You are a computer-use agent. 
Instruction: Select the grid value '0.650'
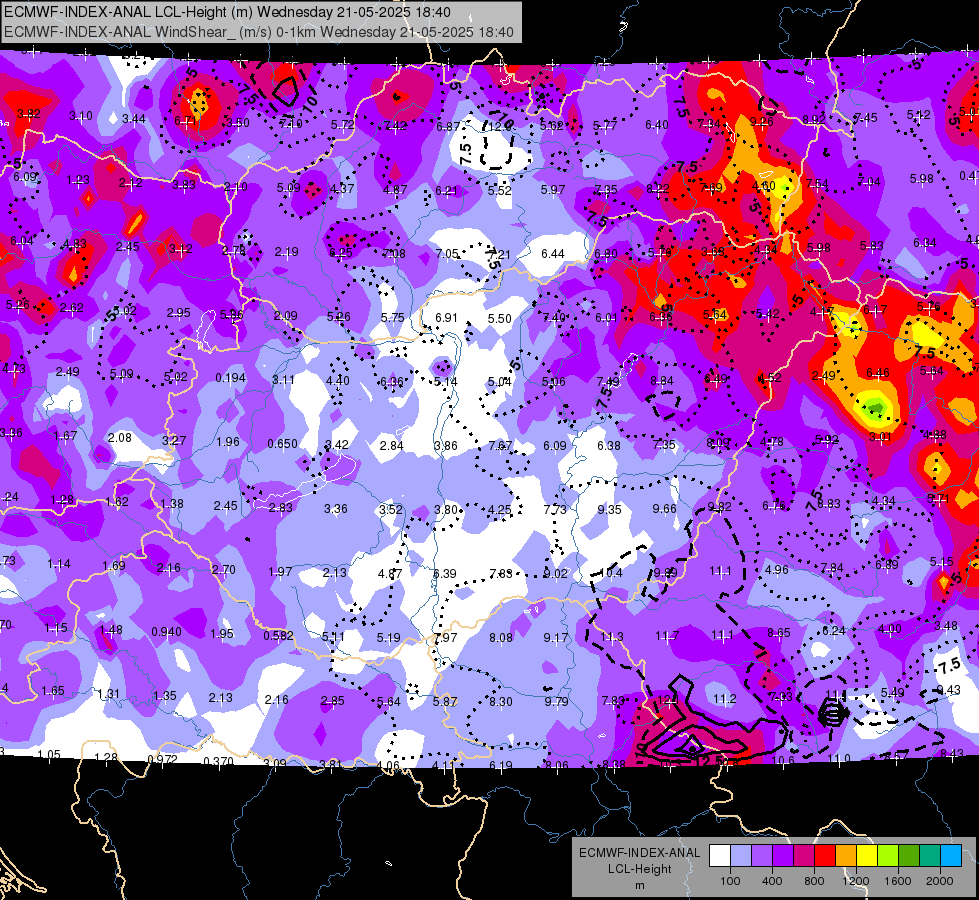(282, 443)
